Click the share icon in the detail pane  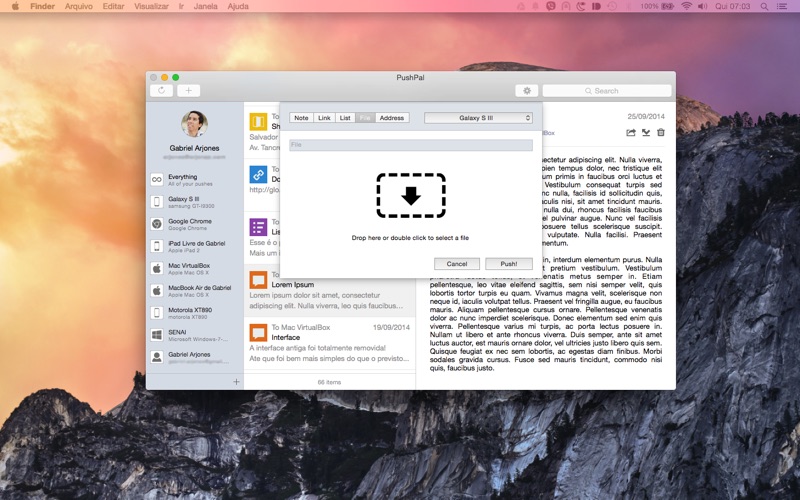point(631,133)
